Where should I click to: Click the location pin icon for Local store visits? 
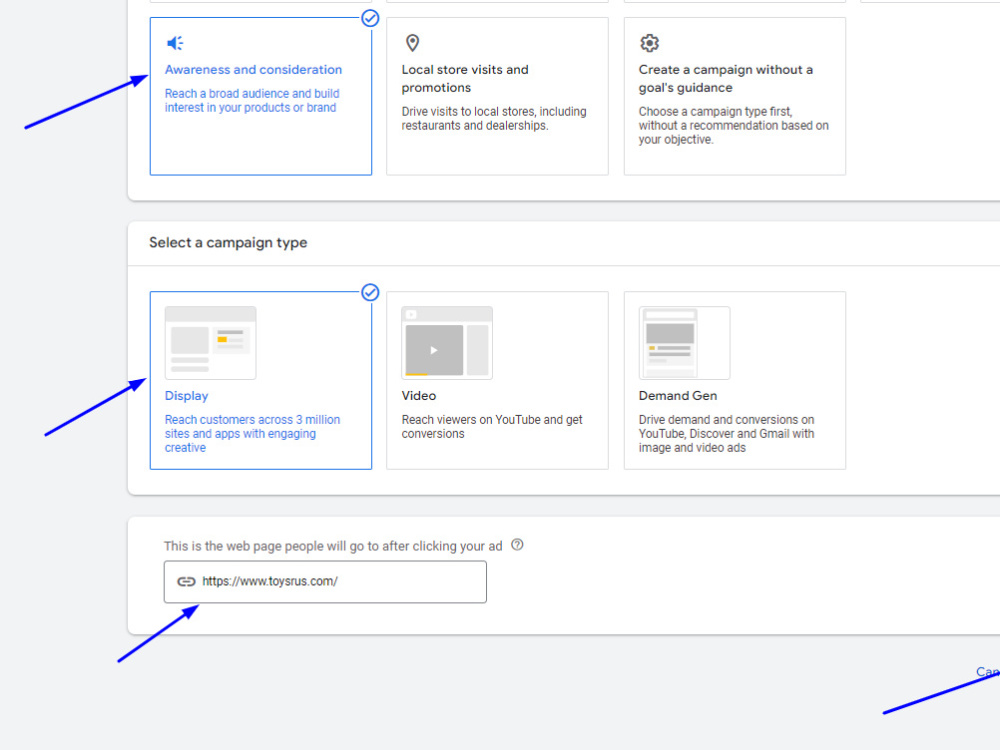click(413, 43)
